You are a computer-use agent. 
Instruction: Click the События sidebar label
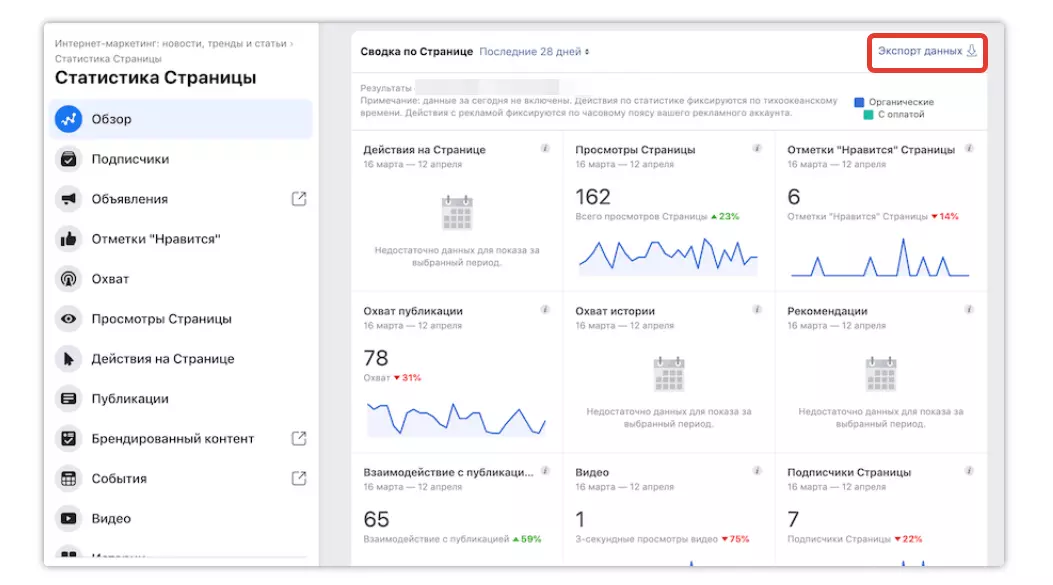click(x=120, y=479)
